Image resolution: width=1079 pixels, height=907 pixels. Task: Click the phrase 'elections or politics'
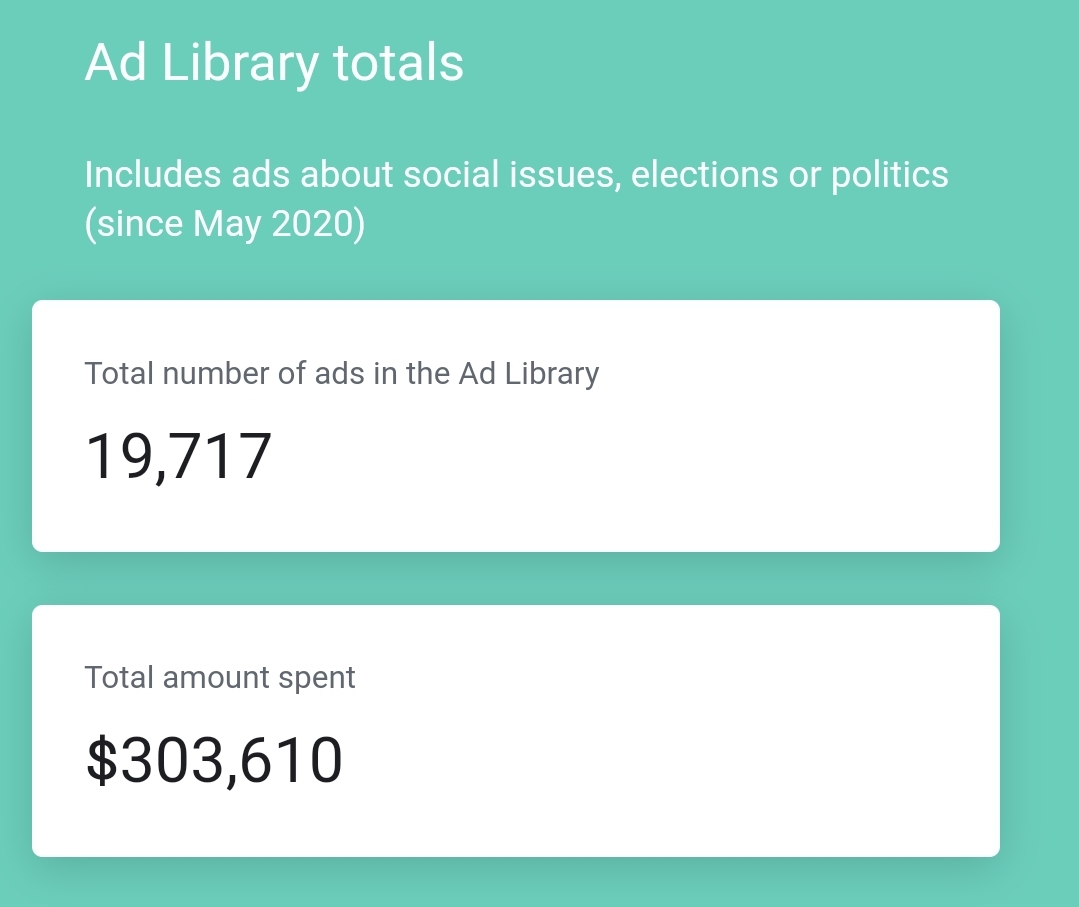click(x=790, y=174)
